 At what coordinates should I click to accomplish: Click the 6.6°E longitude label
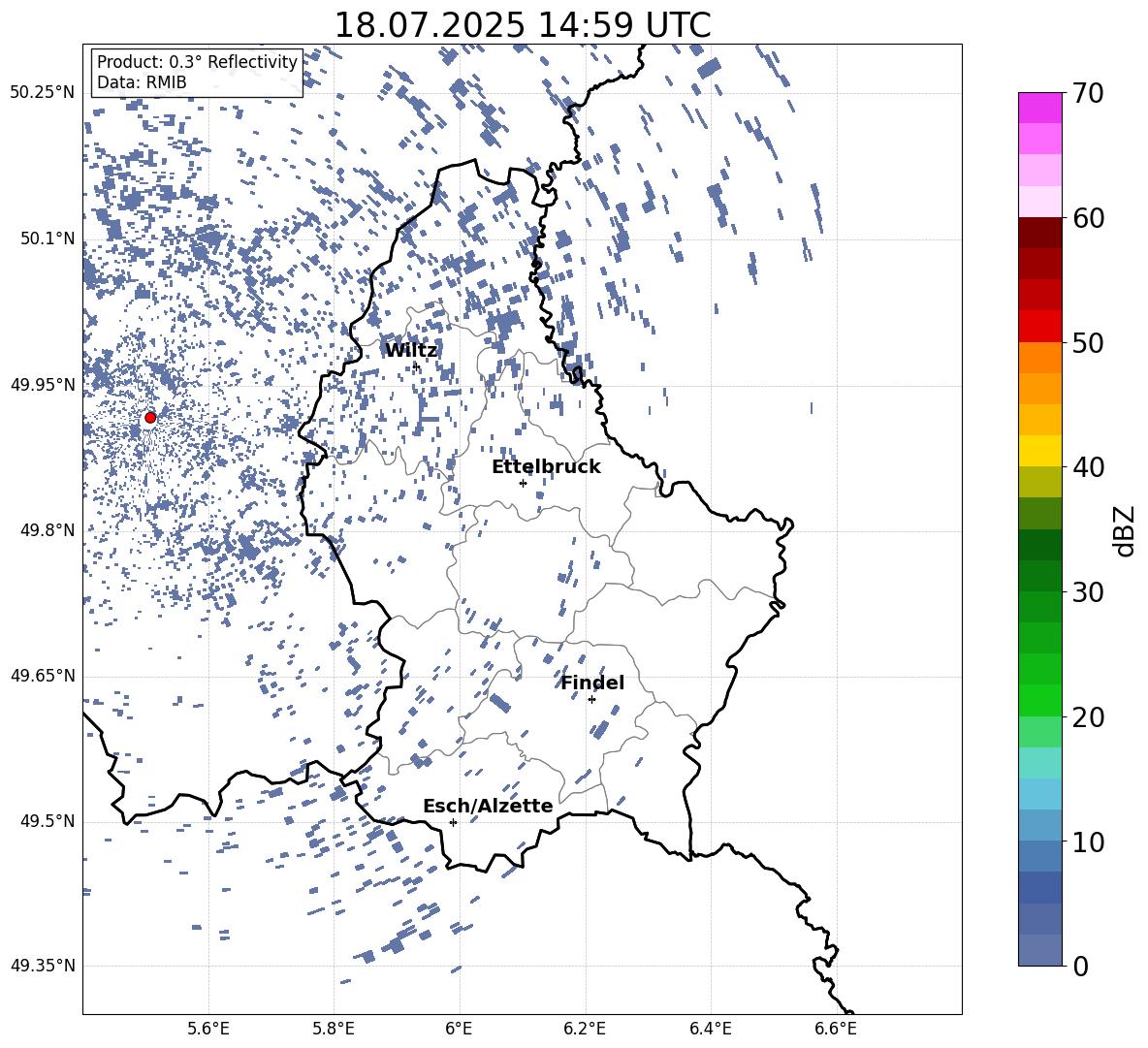836,1029
